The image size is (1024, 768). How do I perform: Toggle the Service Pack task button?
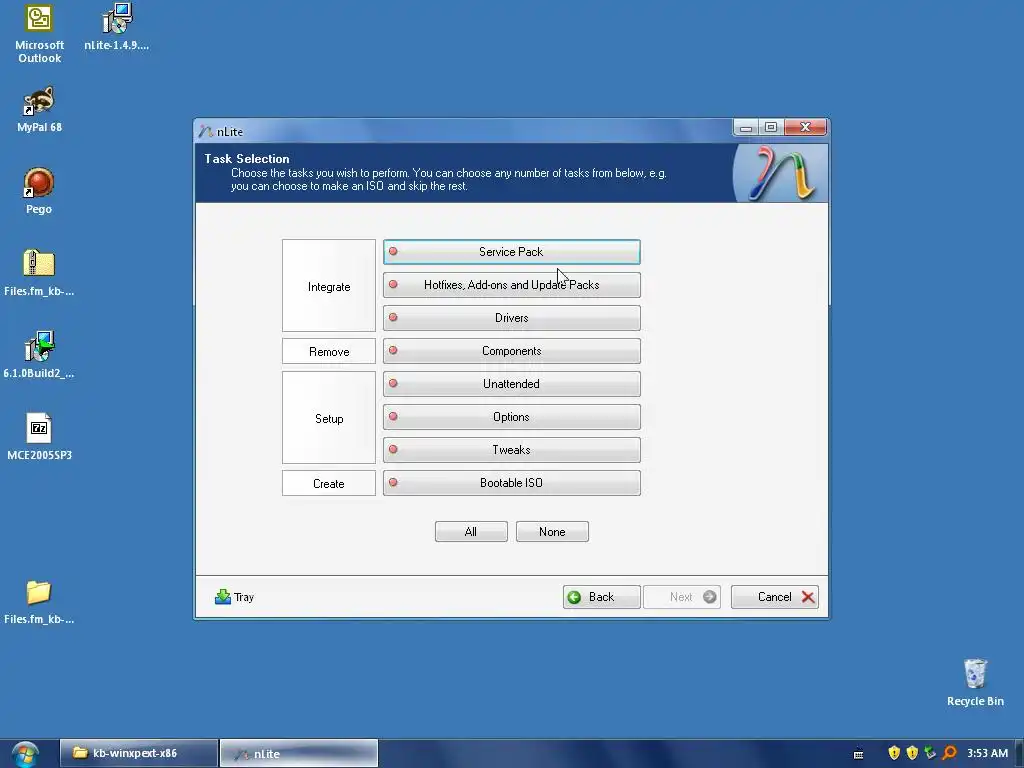click(x=511, y=252)
